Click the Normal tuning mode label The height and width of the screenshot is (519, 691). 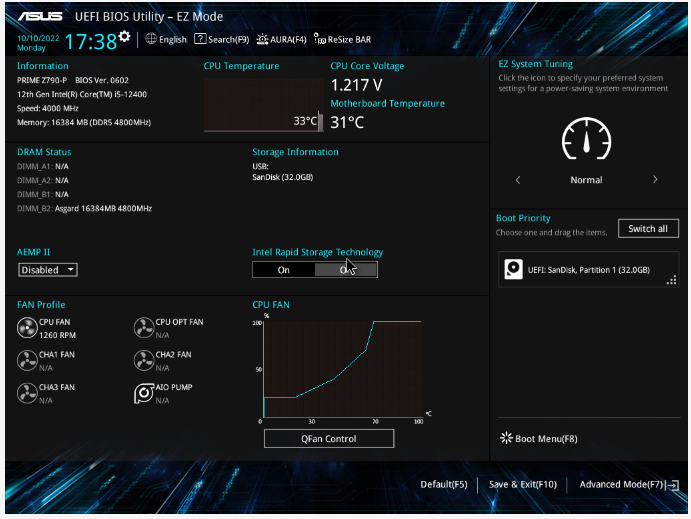point(586,180)
